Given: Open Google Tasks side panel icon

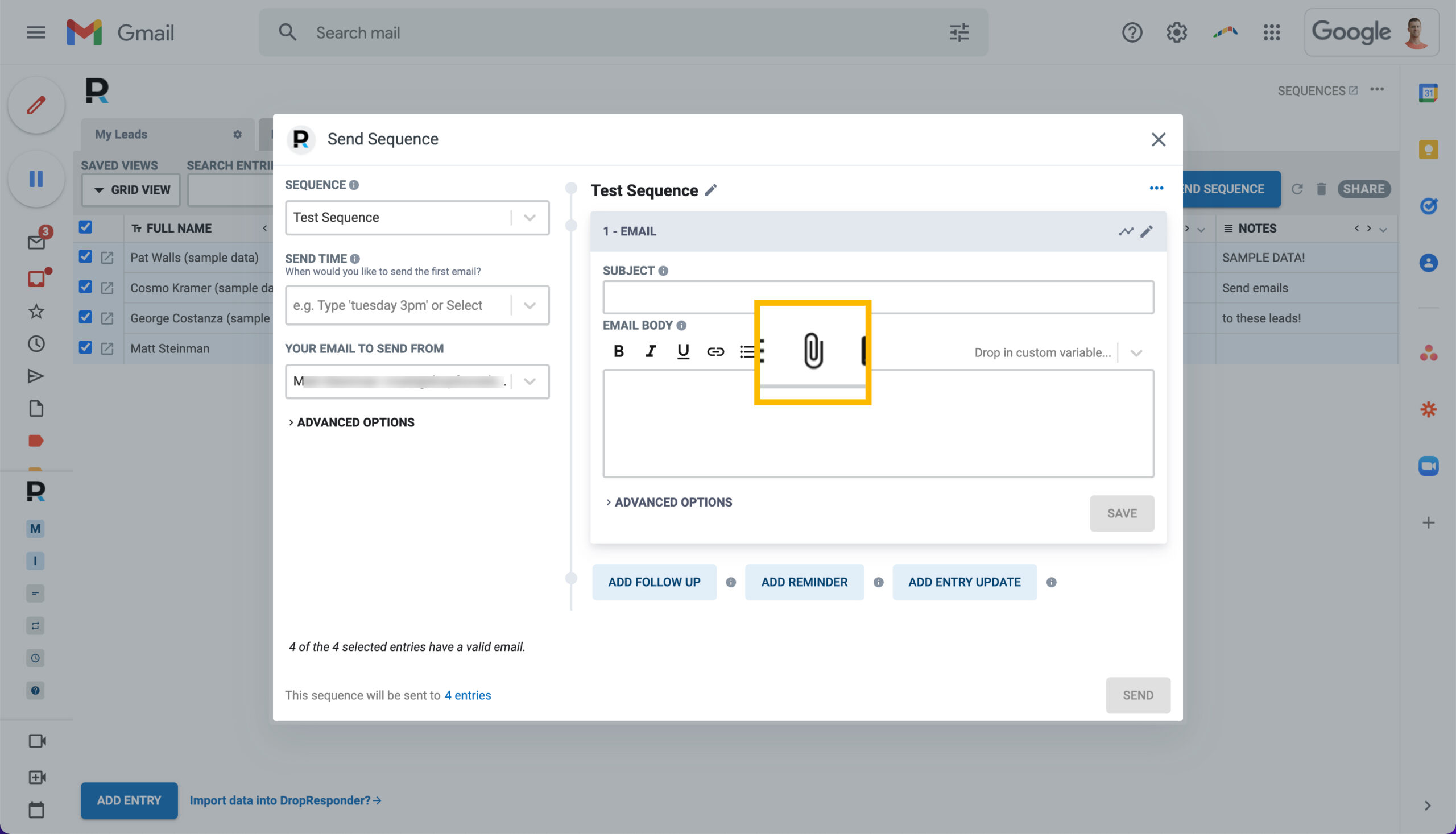Looking at the screenshot, I should coord(1428,206).
